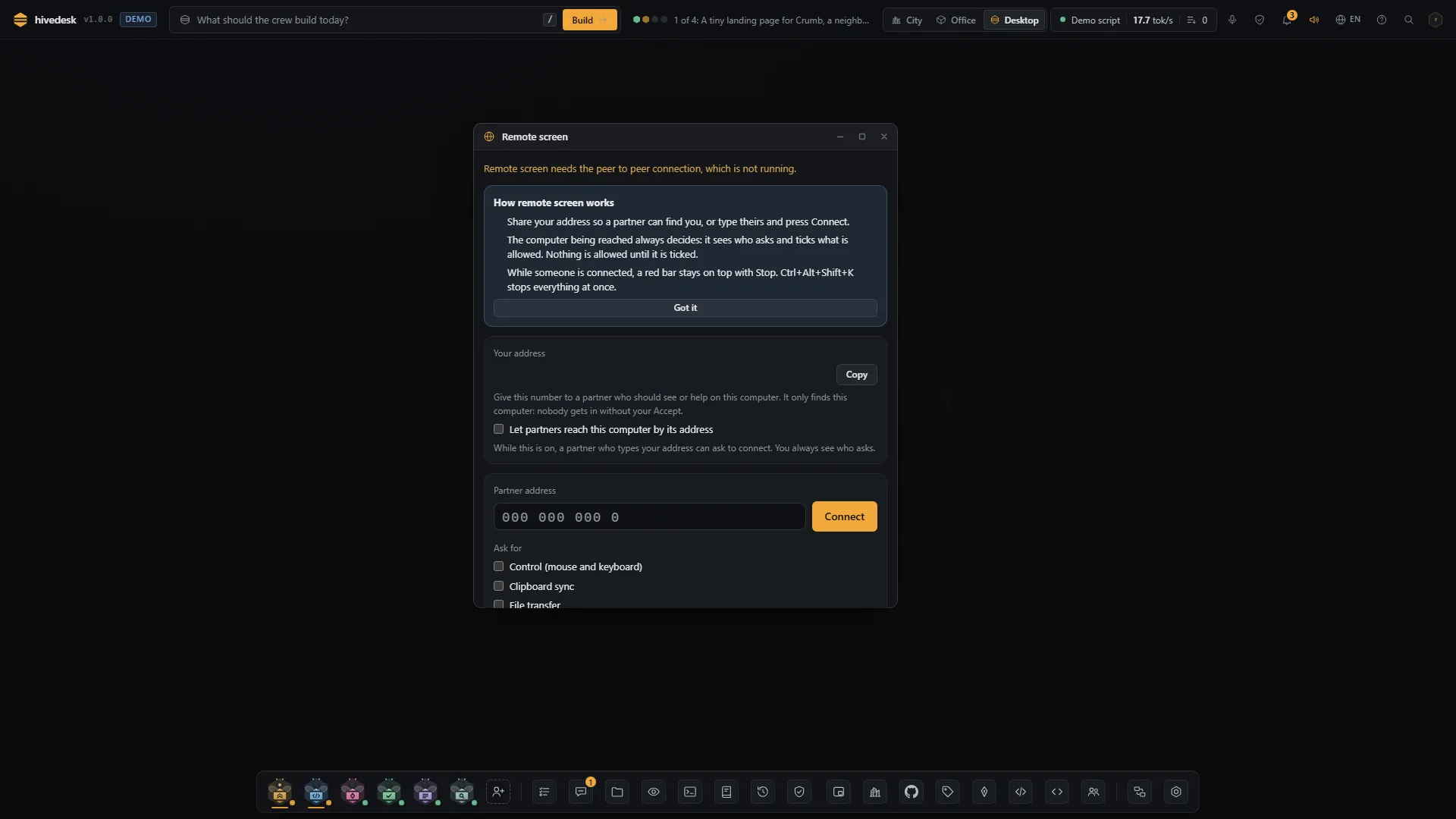
Task: Click the microphone icon in top bar
Action: pyautogui.click(x=1232, y=20)
